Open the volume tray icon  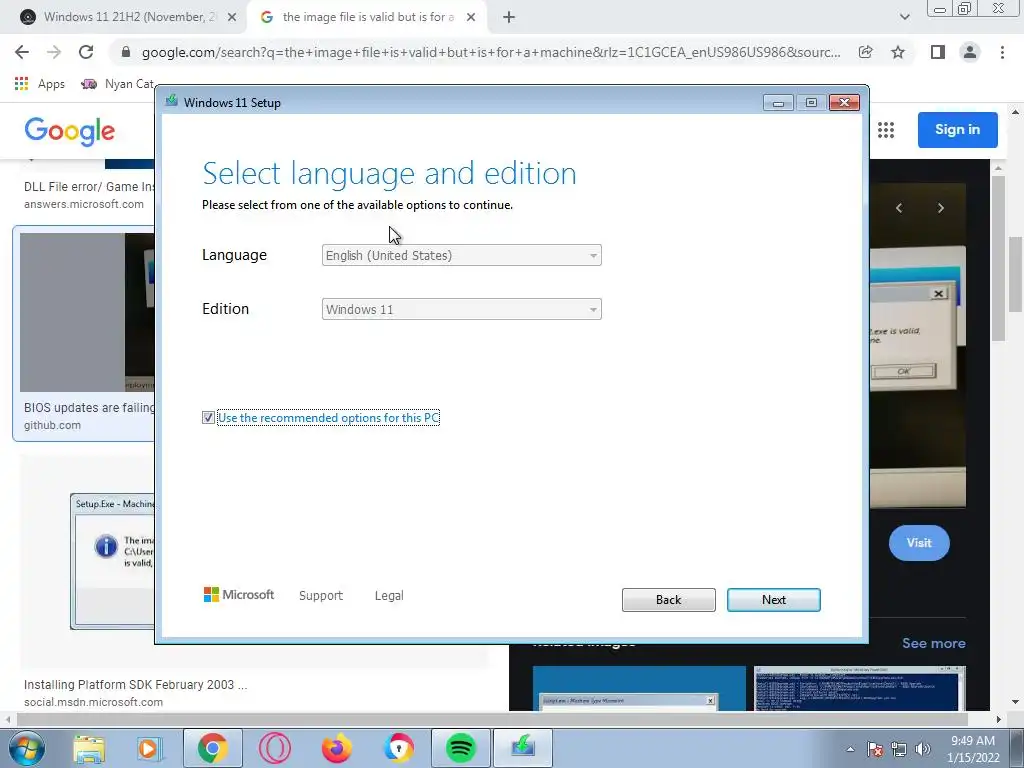click(x=923, y=750)
